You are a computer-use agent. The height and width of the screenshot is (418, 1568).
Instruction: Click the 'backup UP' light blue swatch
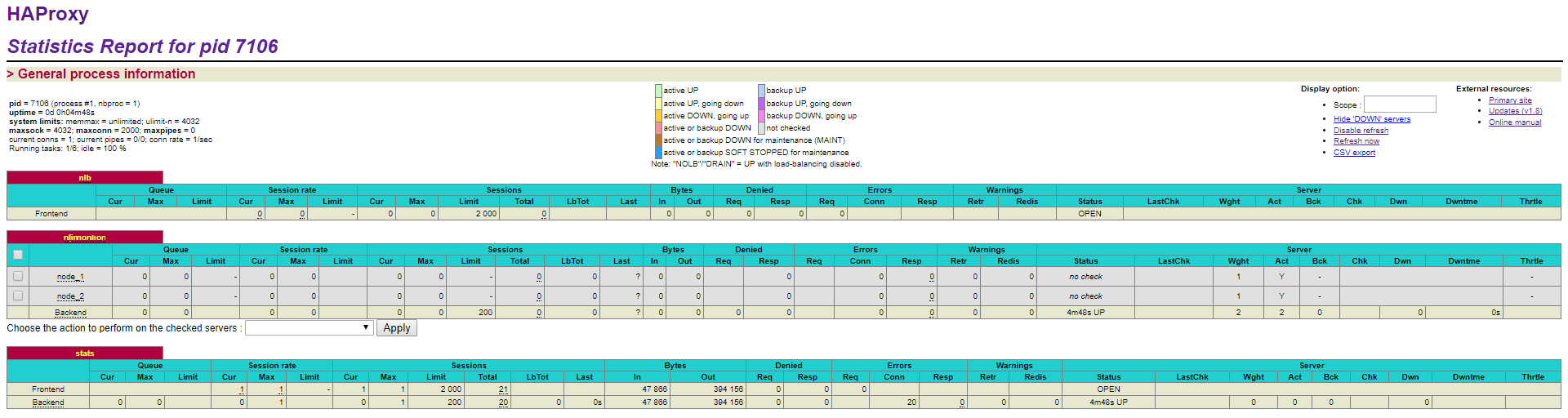click(761, 91)
